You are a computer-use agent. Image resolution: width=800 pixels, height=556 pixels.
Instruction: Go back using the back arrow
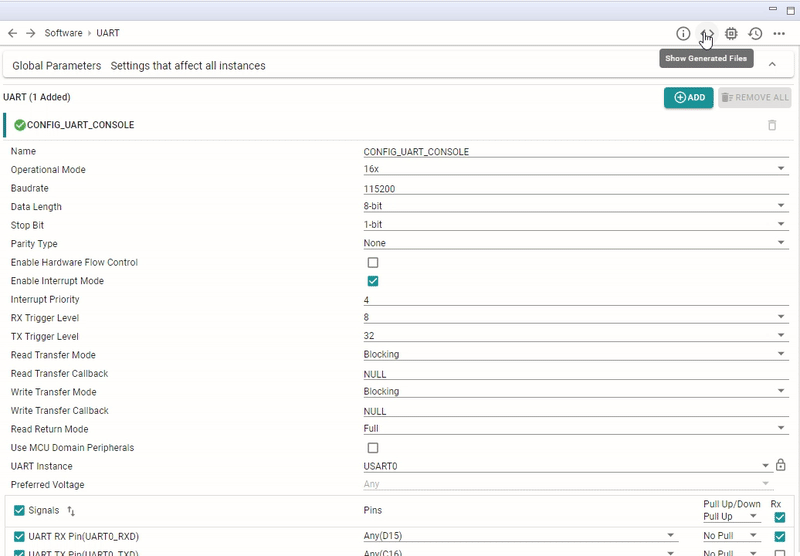(12, 33)
